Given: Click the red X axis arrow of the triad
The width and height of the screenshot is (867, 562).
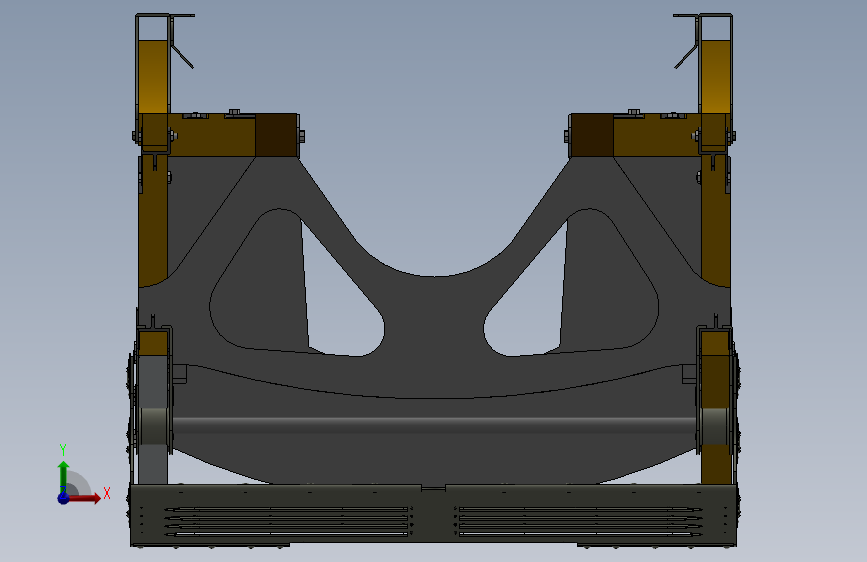Looking at the screenshot, I should (x=85, y=498).
